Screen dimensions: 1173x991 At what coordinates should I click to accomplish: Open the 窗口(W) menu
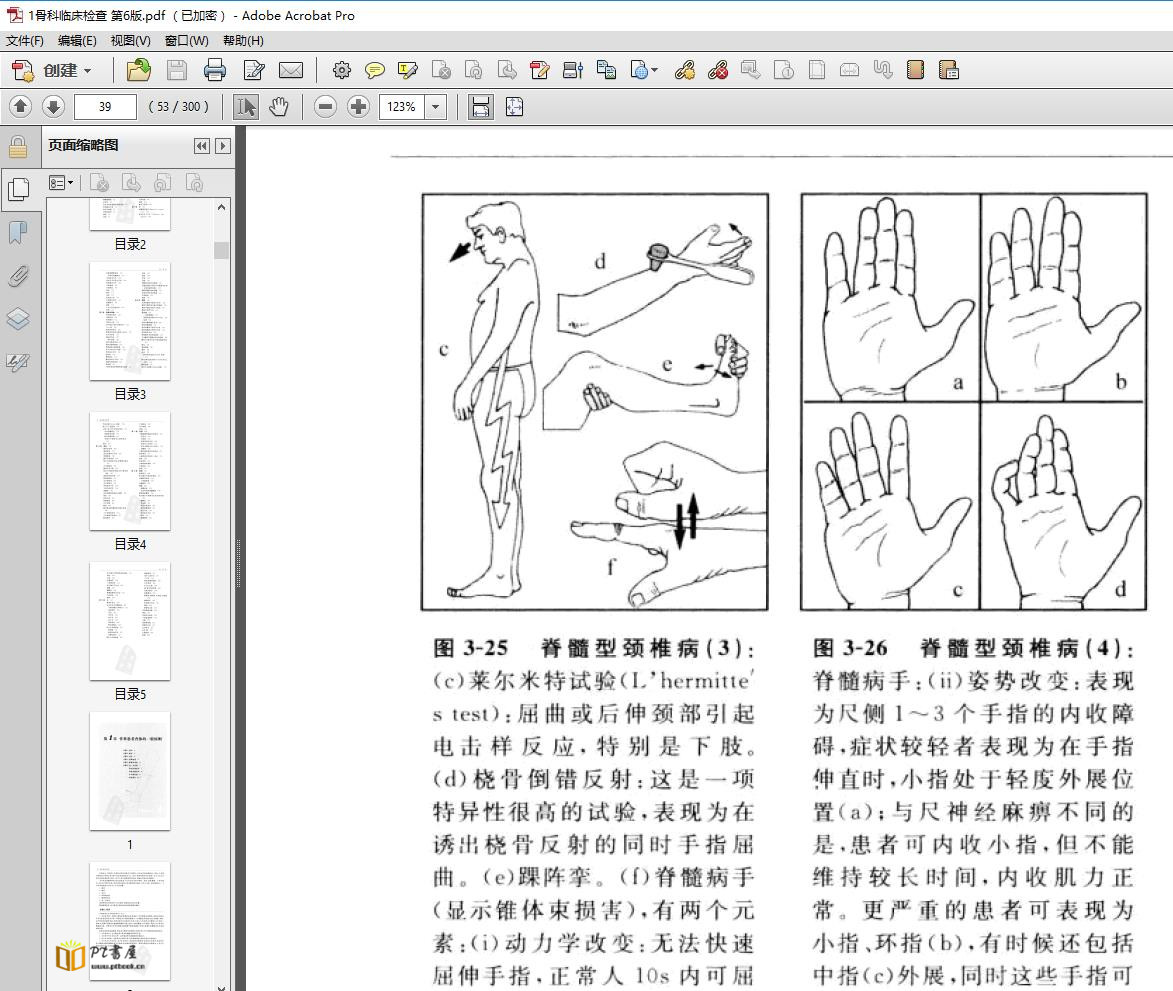click(x=186, y=40)
